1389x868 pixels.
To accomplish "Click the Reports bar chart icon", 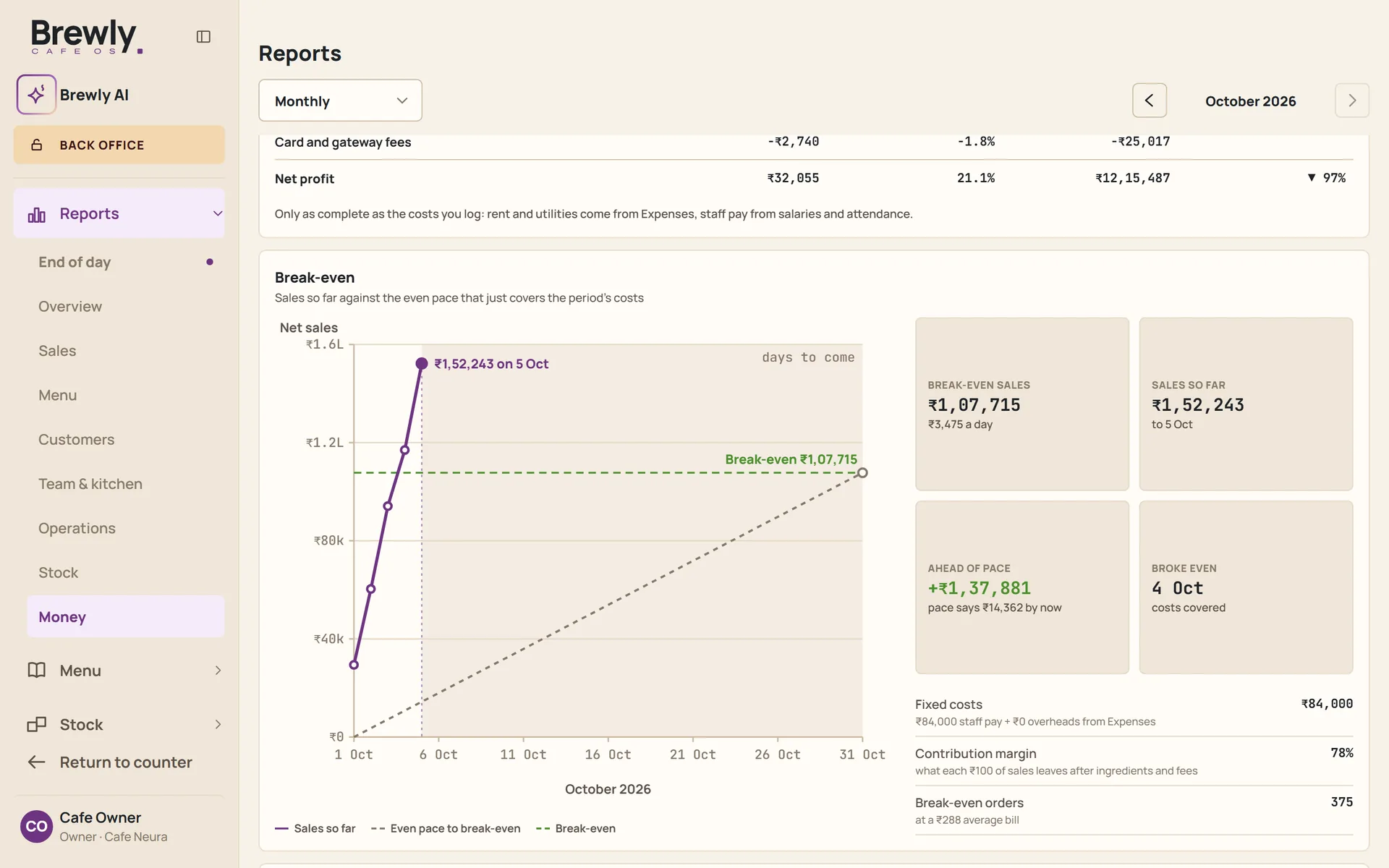I will tap(36, 214).
